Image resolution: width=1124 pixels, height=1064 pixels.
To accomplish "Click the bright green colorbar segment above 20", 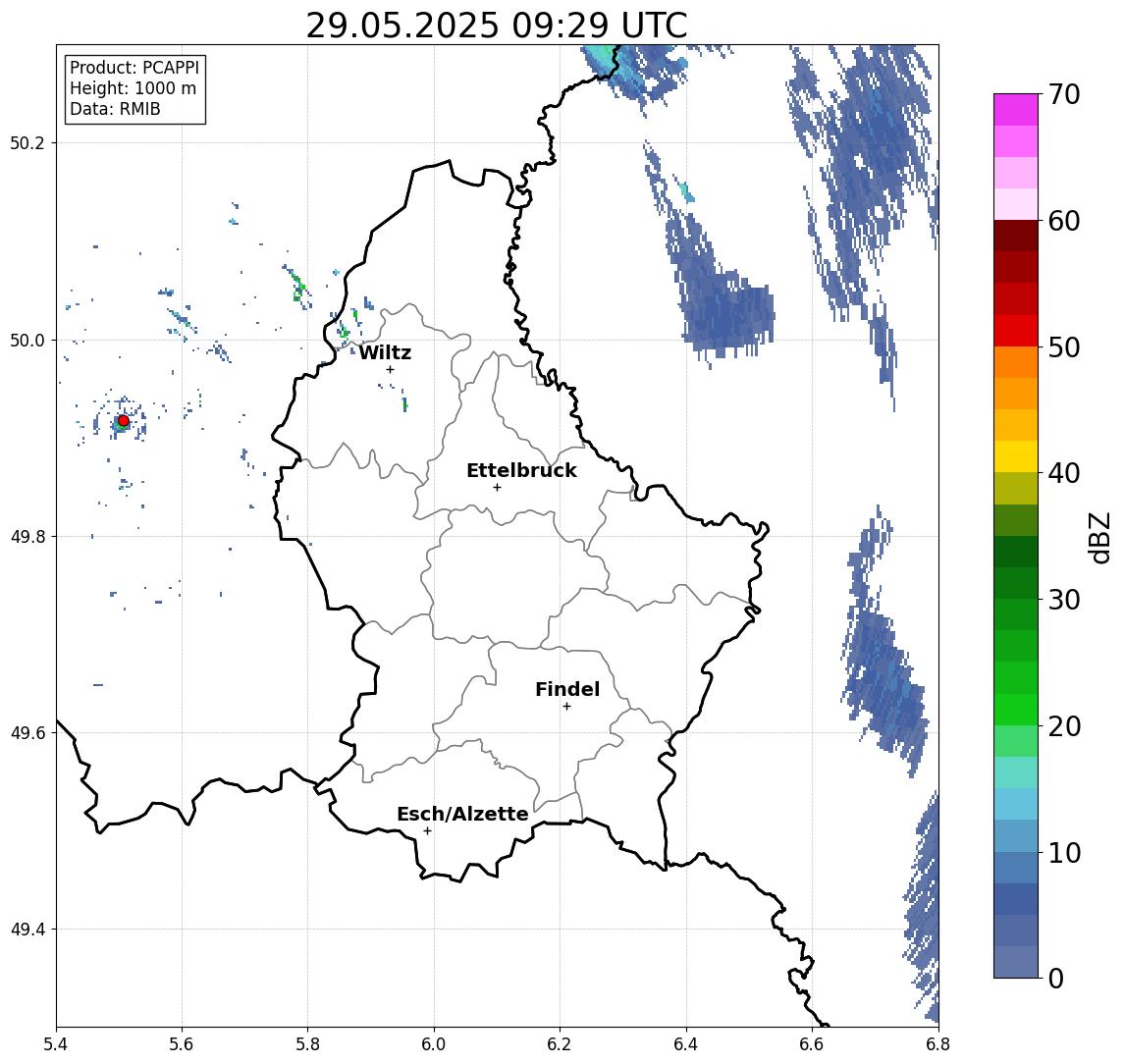I will tap(1016, 709).
